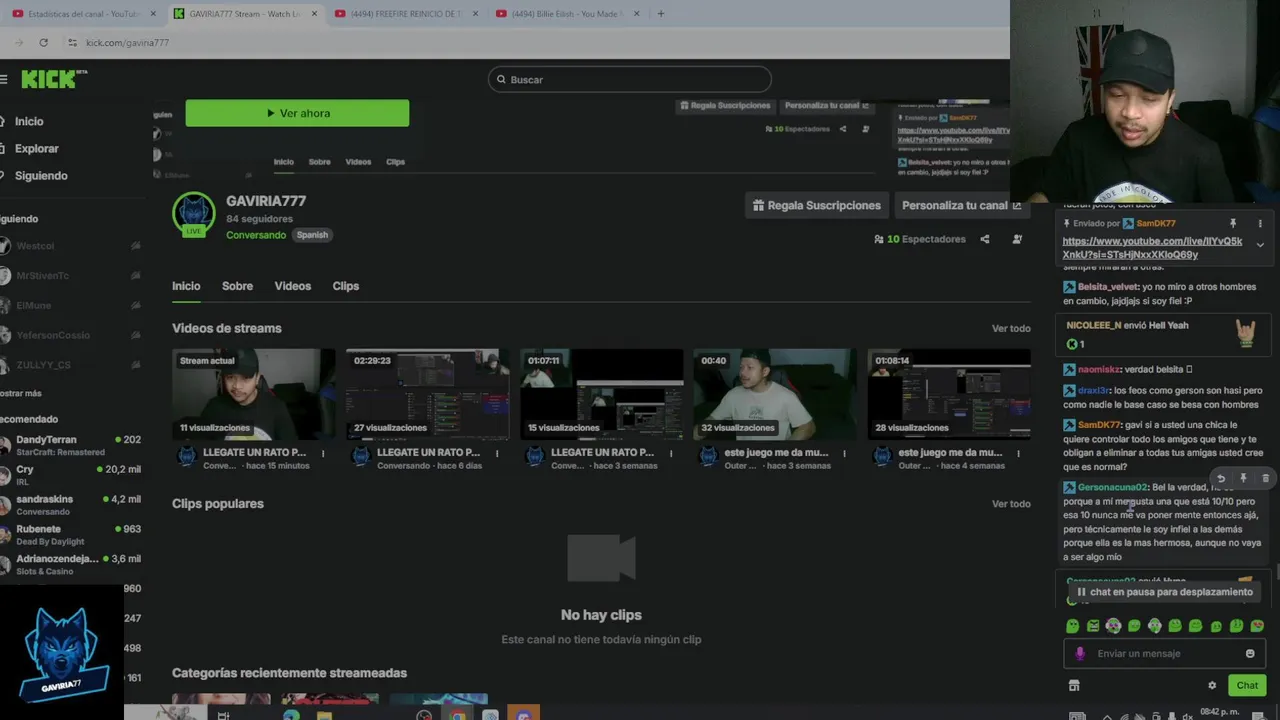Focus the Buscar search field
This screenshot has width=1280, height=720.
[x=630, y=79]
